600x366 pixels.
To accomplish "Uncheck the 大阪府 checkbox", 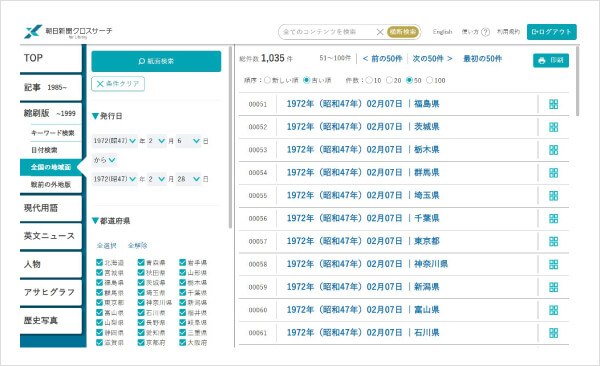I will (x=183, y=342).
